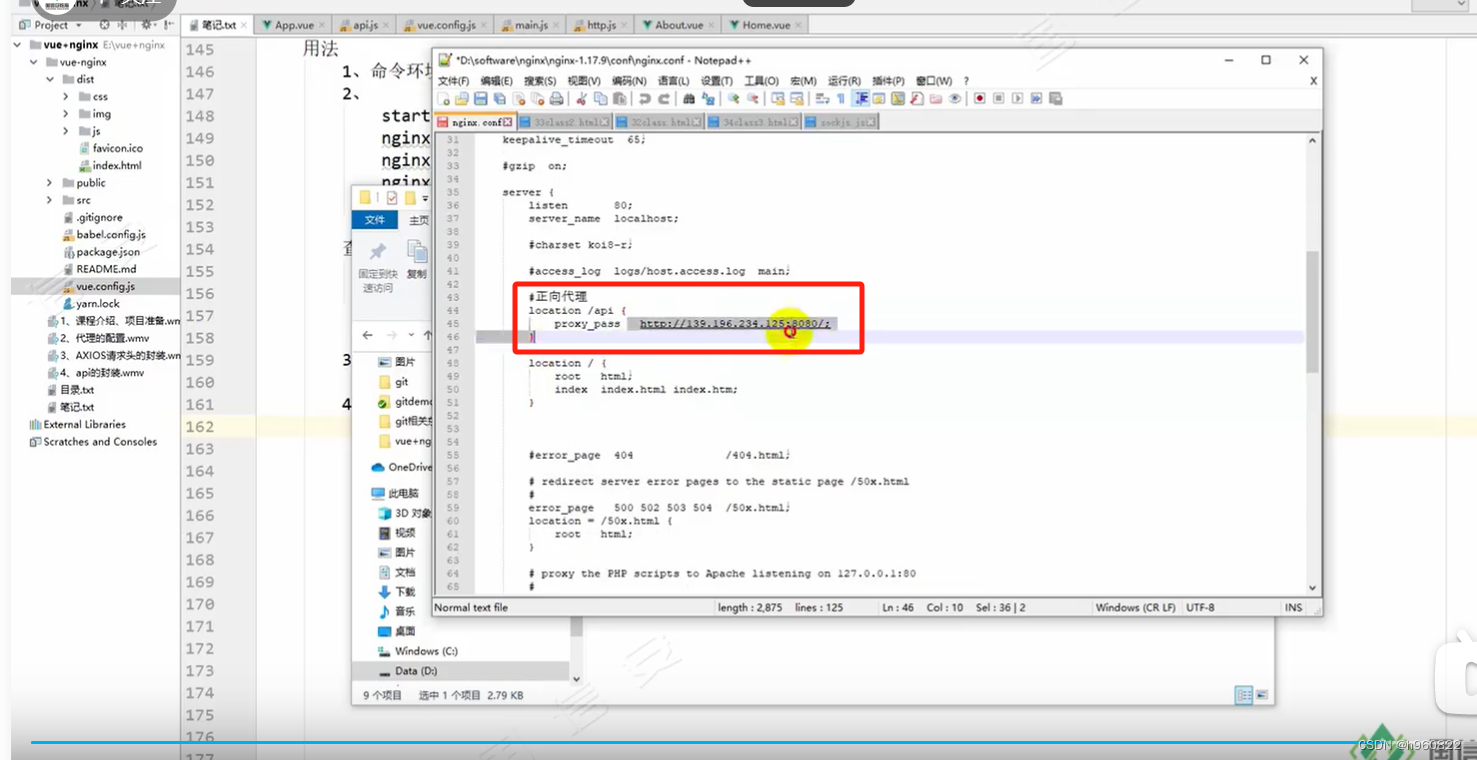Click the Playback macro icon
Viewport: 1477px width, 760px height.
pos(1017,98)
